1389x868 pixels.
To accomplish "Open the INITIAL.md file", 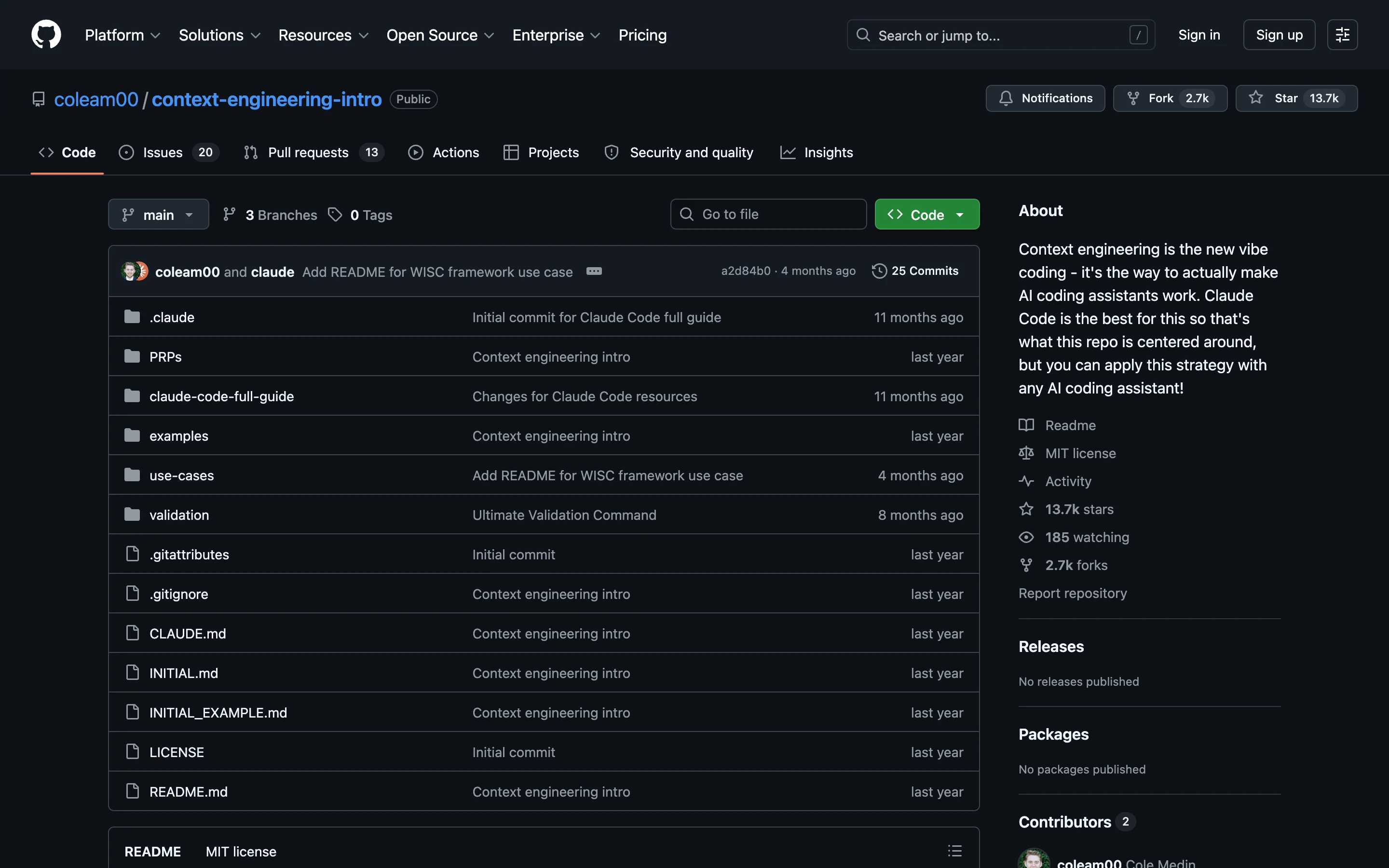I will (x=184, y=673).
